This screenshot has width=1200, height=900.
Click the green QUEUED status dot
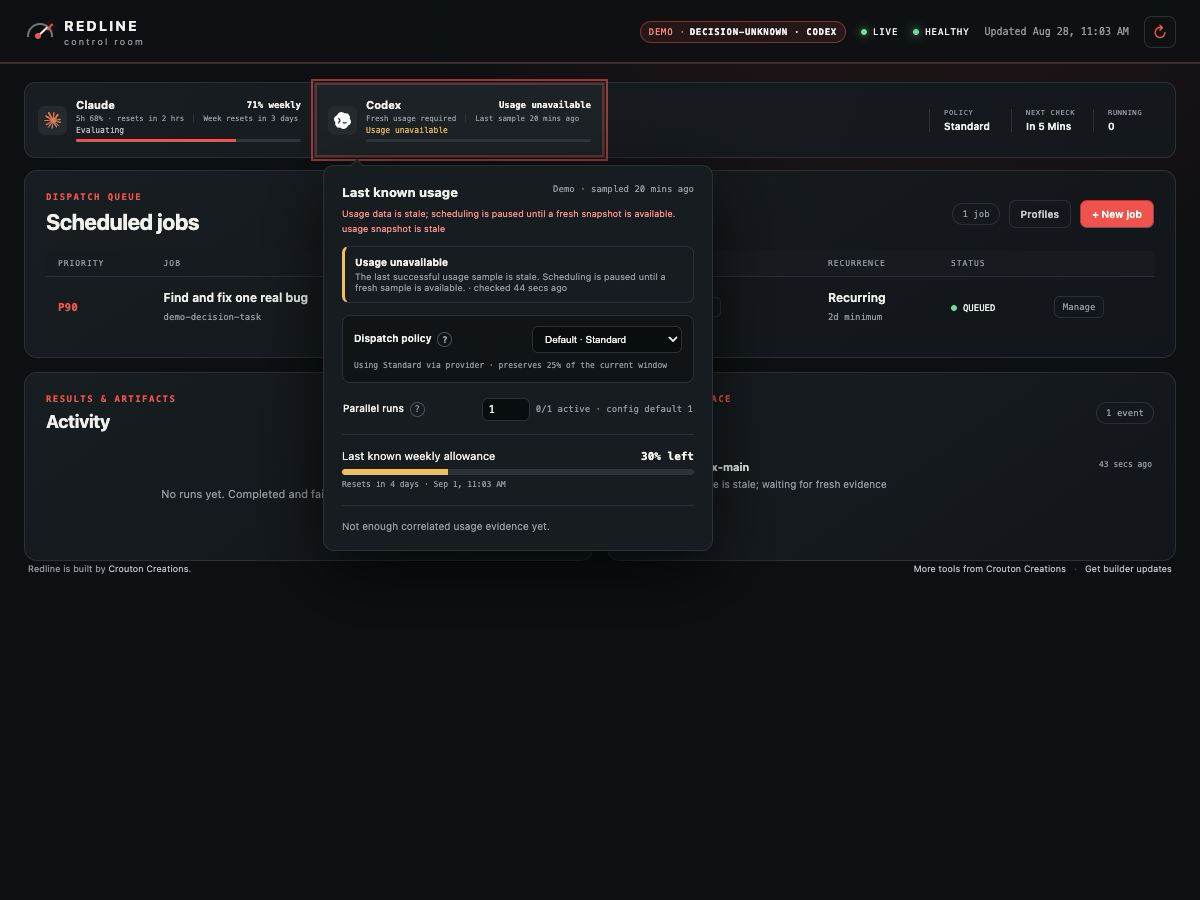tap(954, 308)
